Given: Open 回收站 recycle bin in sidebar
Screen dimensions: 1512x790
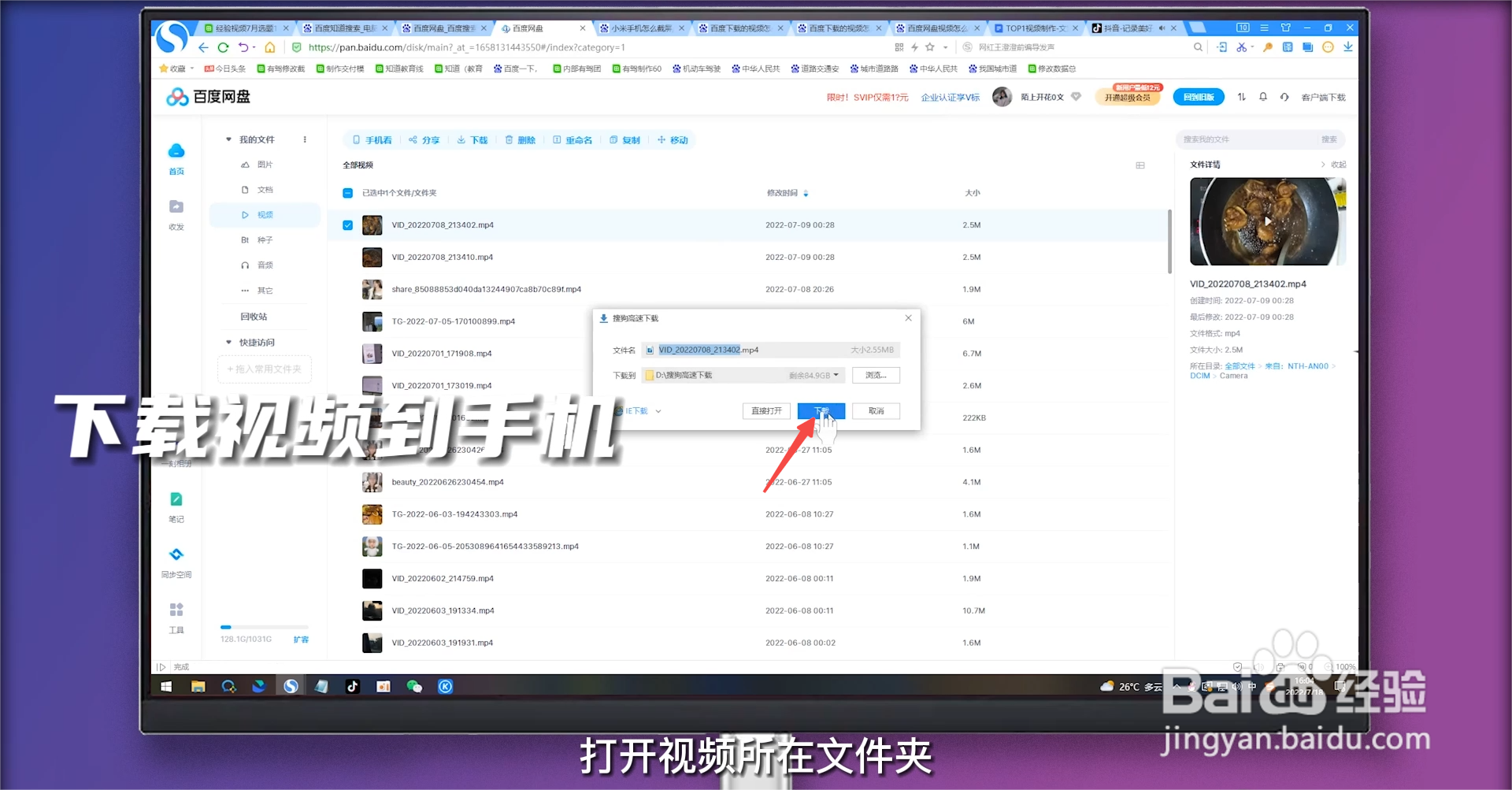Looking at the screenshot, I should (x=254, y=317).
